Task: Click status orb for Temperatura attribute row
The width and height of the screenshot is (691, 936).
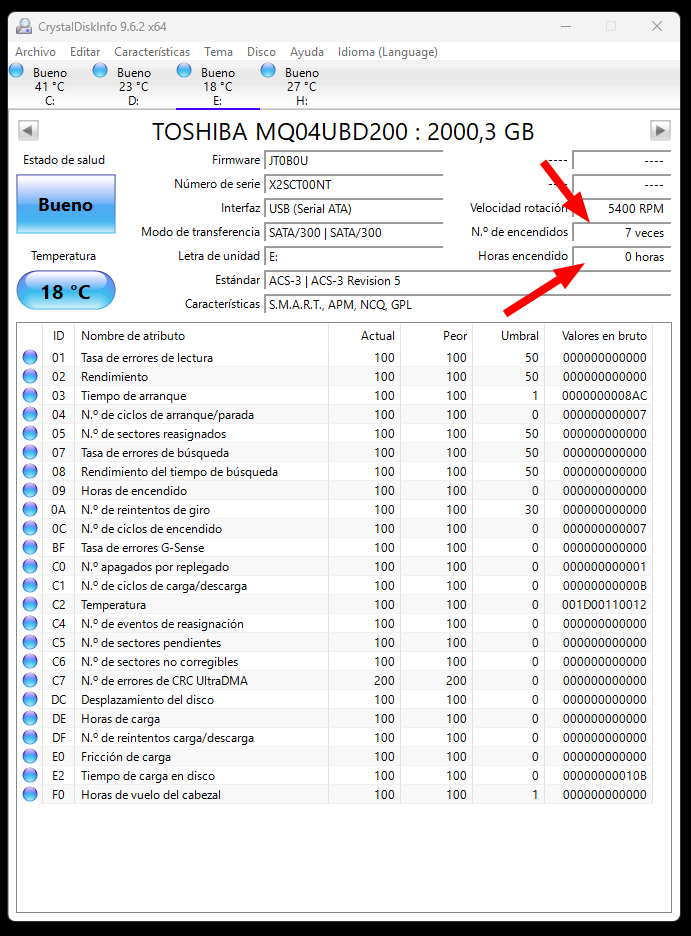Action: [30, 605]
